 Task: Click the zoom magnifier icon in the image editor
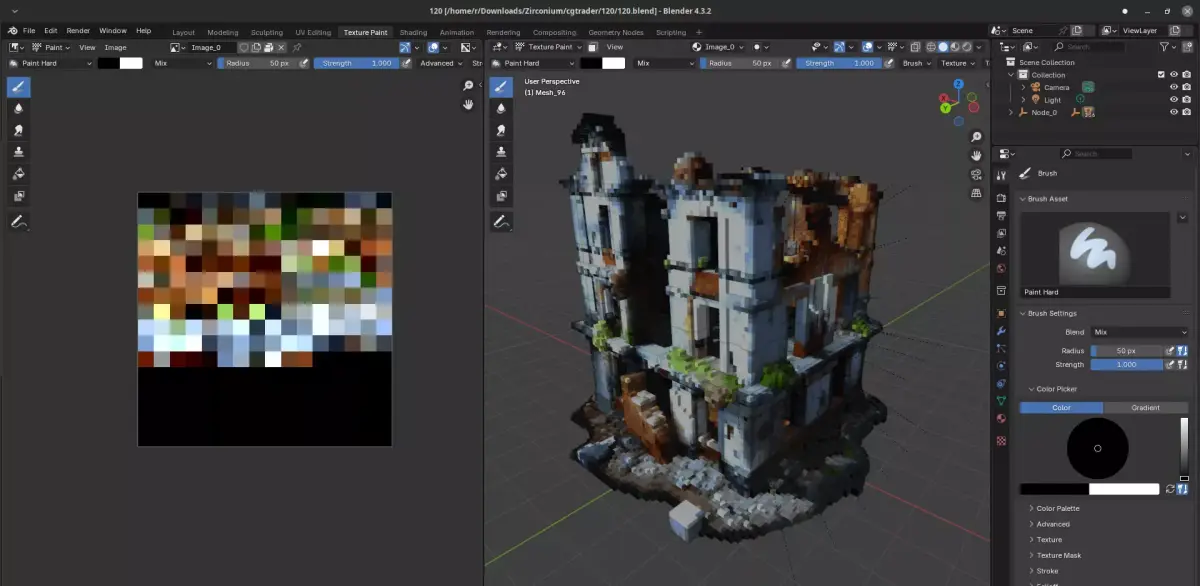(x=468, y=86)
